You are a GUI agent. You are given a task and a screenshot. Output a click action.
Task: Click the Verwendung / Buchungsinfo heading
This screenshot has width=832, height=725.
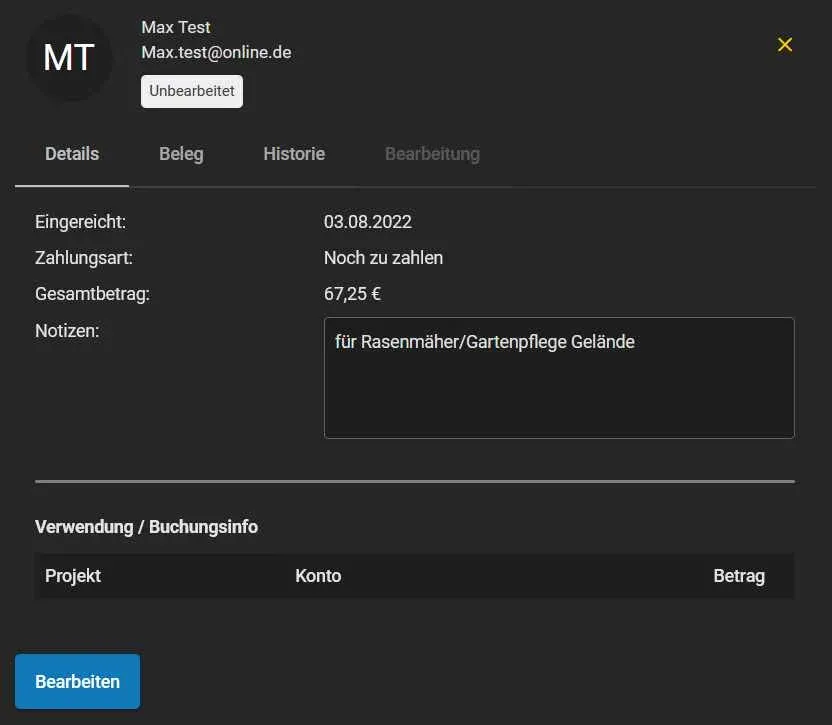[x=146, y=527]
